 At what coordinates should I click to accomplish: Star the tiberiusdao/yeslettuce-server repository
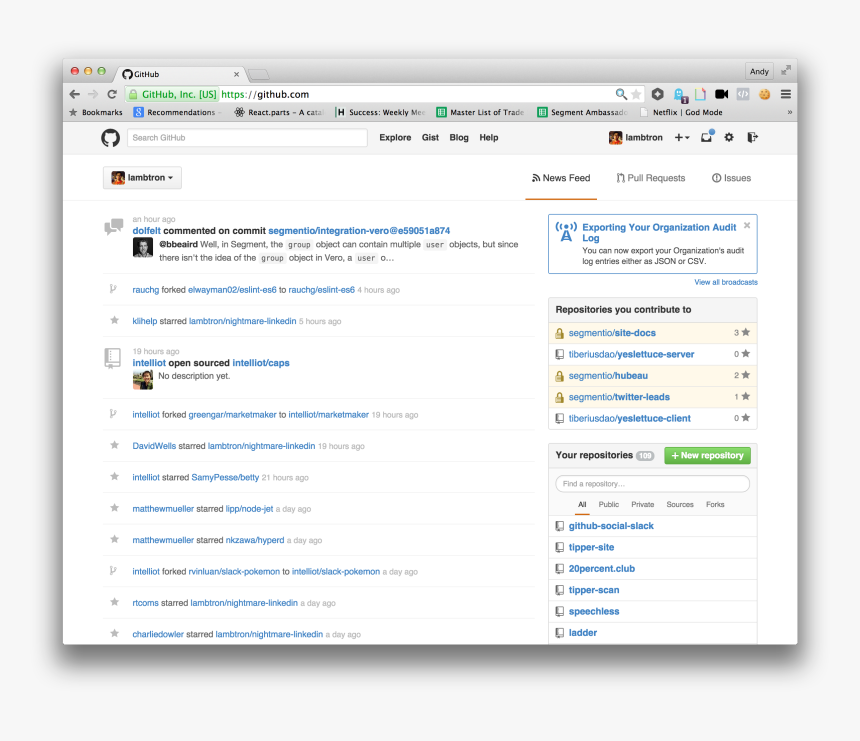tap(745, 354)
